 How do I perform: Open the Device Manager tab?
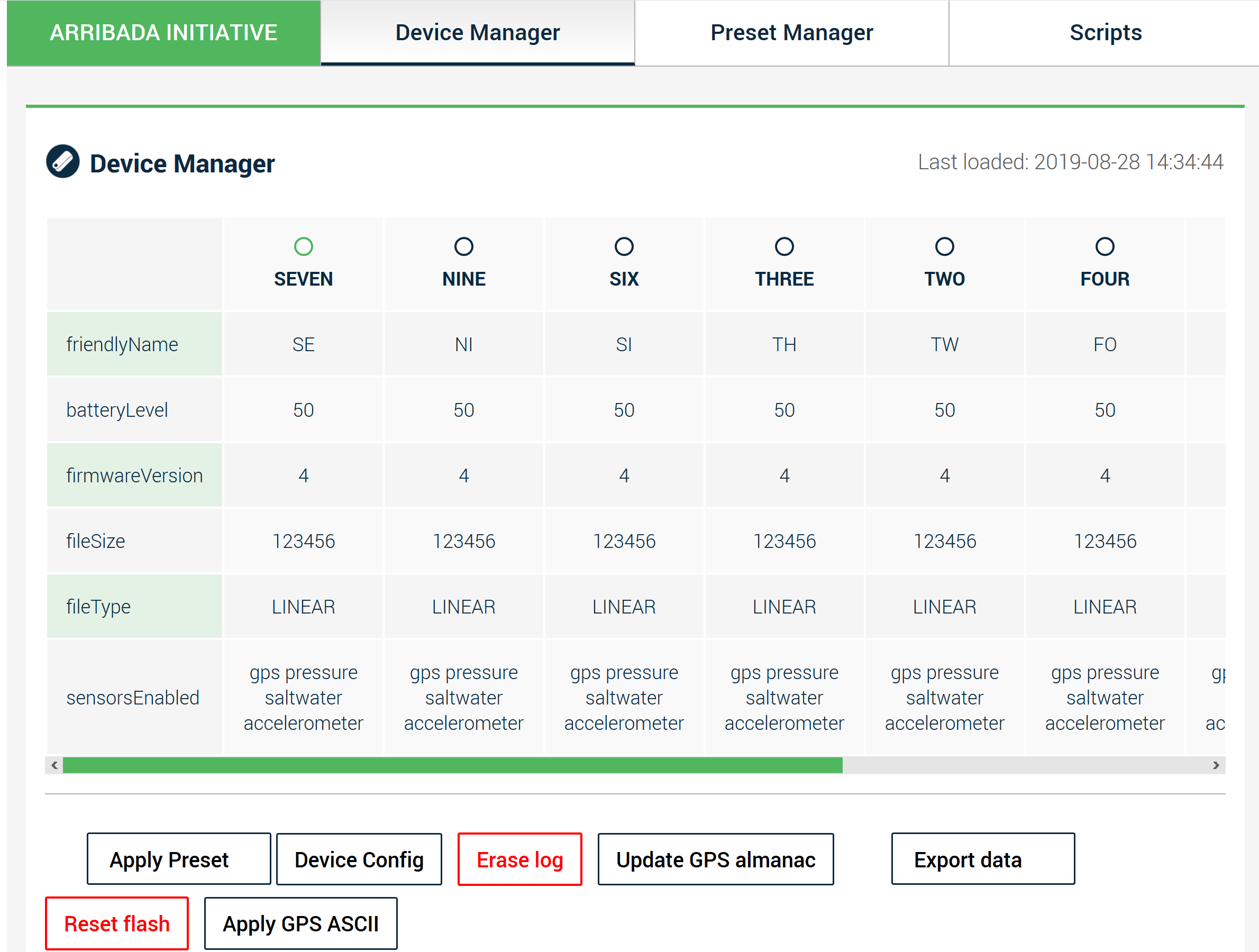477,33
